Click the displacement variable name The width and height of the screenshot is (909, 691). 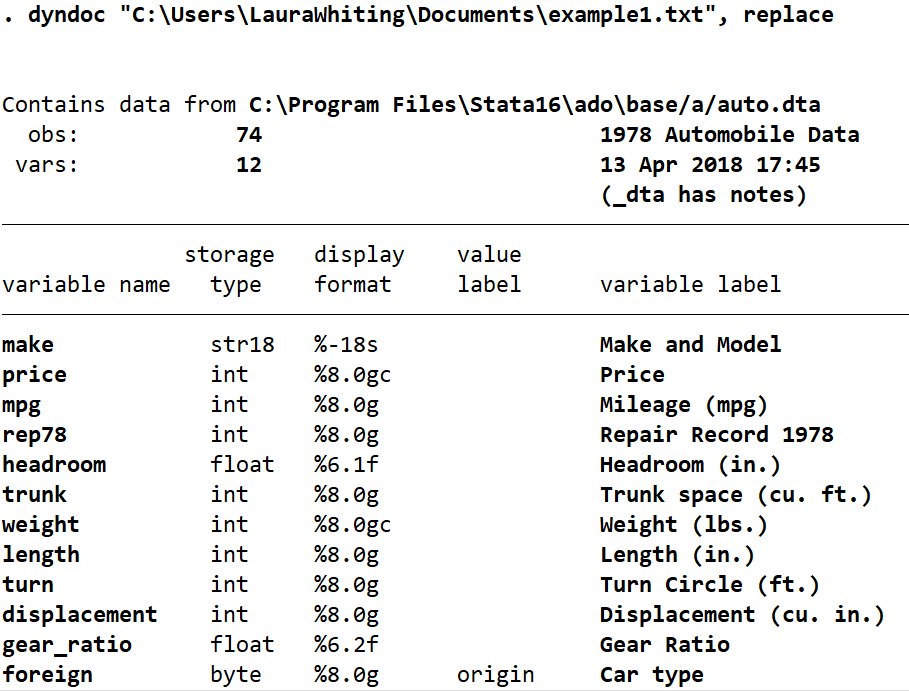point(79,615)
